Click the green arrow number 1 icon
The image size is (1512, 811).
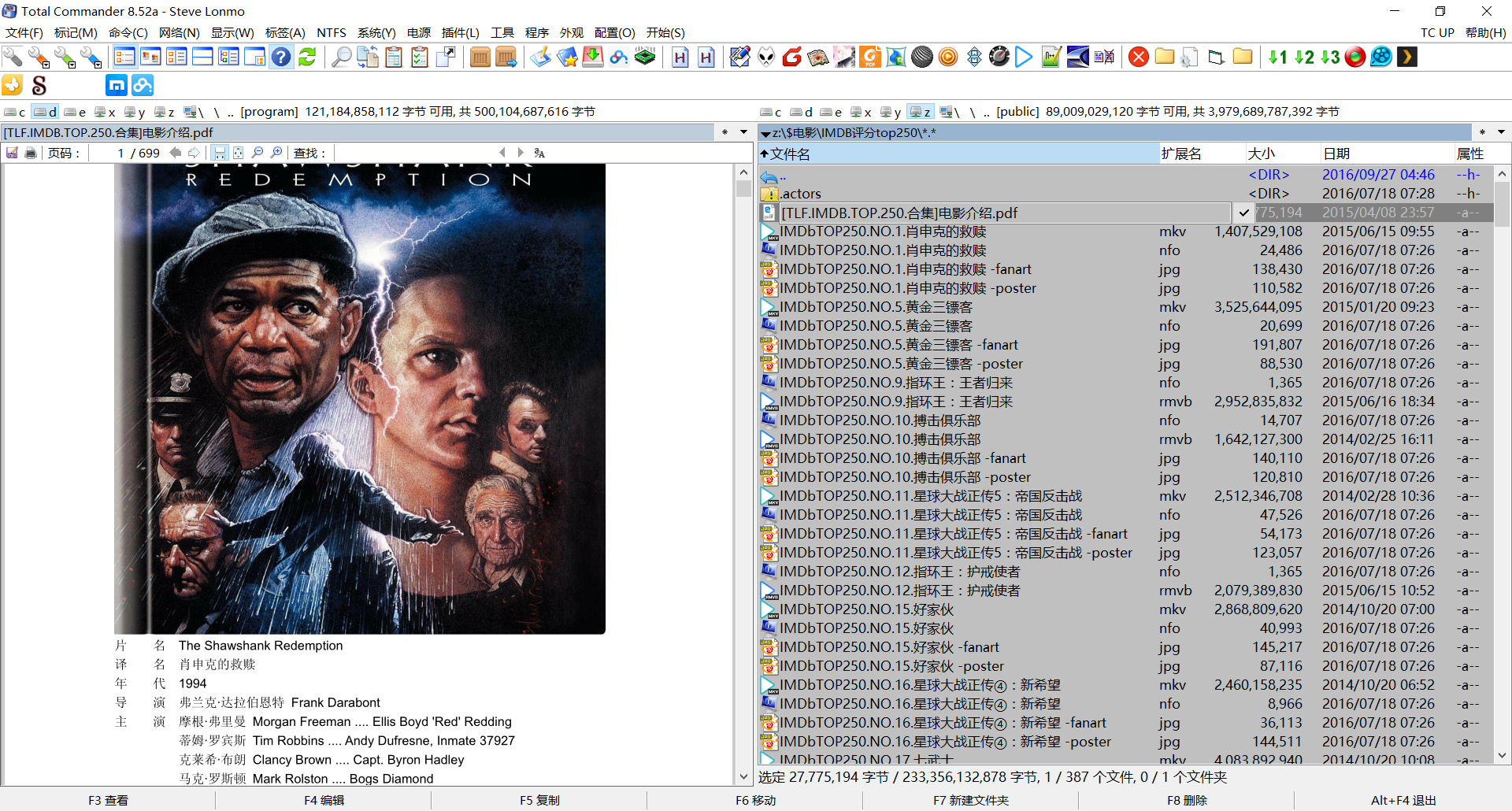(1277, 57)
